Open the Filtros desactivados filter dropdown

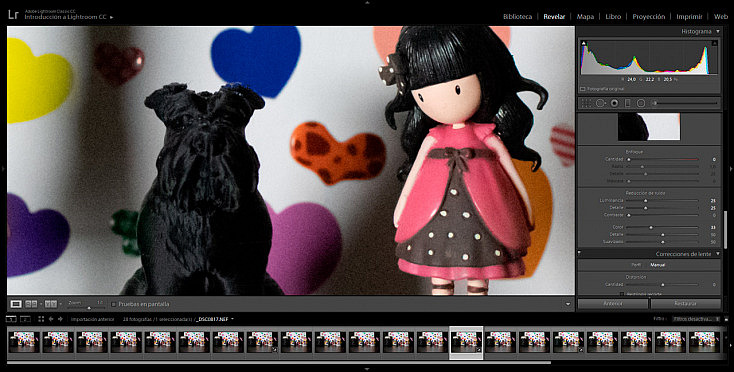[x=696, y=319]
